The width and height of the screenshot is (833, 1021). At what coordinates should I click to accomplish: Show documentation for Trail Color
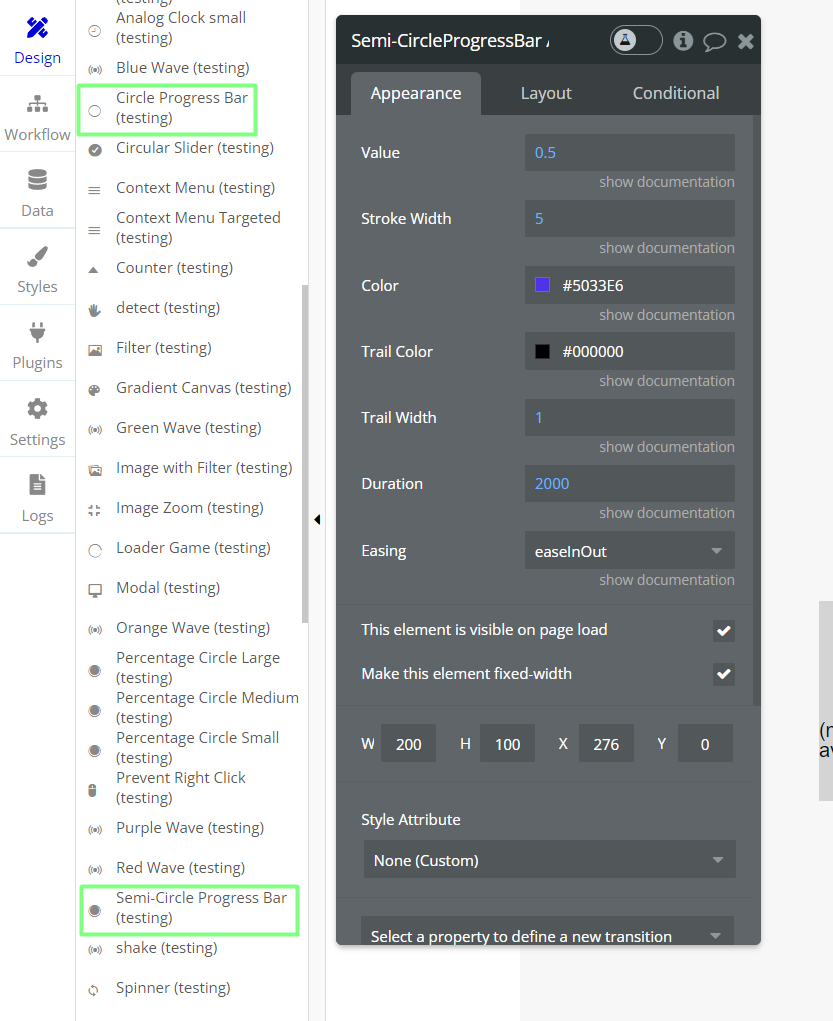click(x=667, y=381)
